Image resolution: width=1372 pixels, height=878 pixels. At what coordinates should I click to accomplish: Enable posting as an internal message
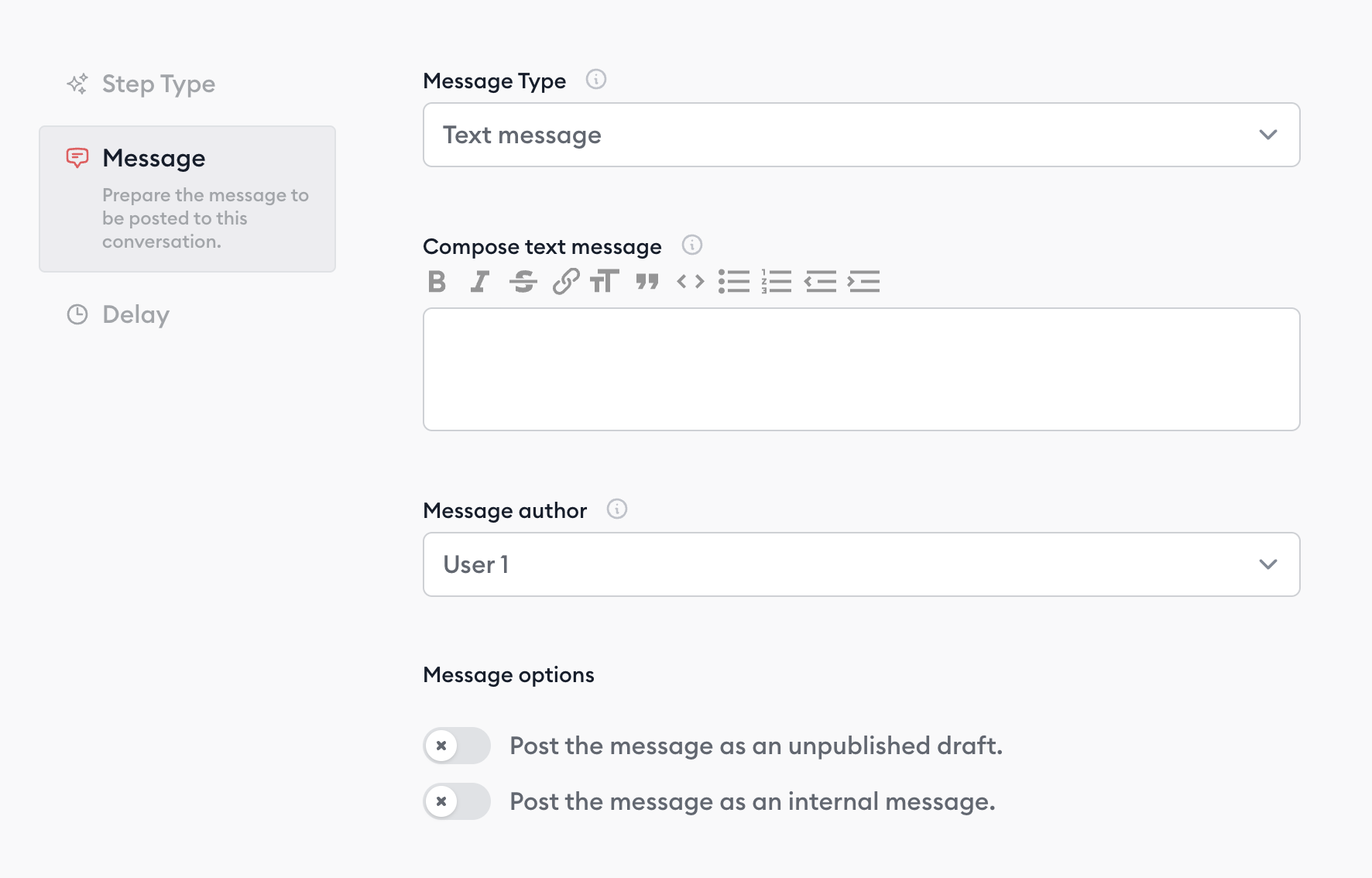click(x=457, y=801)
